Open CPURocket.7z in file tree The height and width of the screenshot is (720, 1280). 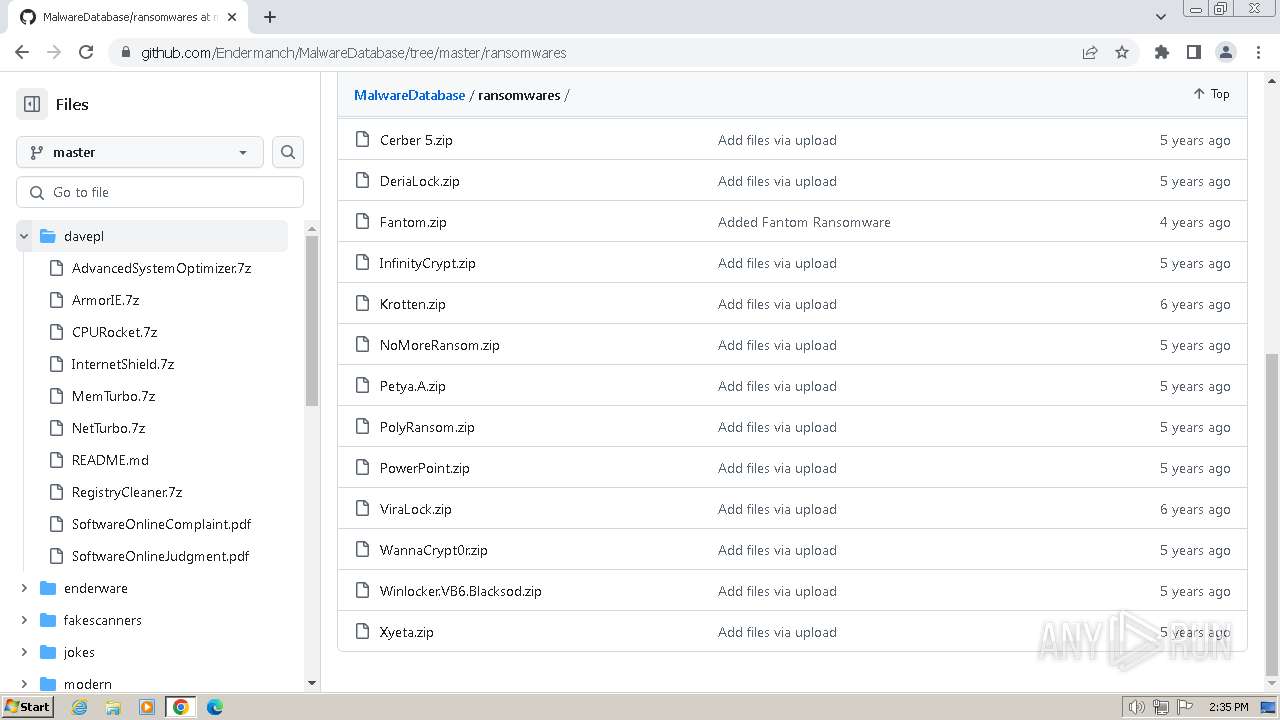pyautogui.click(x=114, y=332)
